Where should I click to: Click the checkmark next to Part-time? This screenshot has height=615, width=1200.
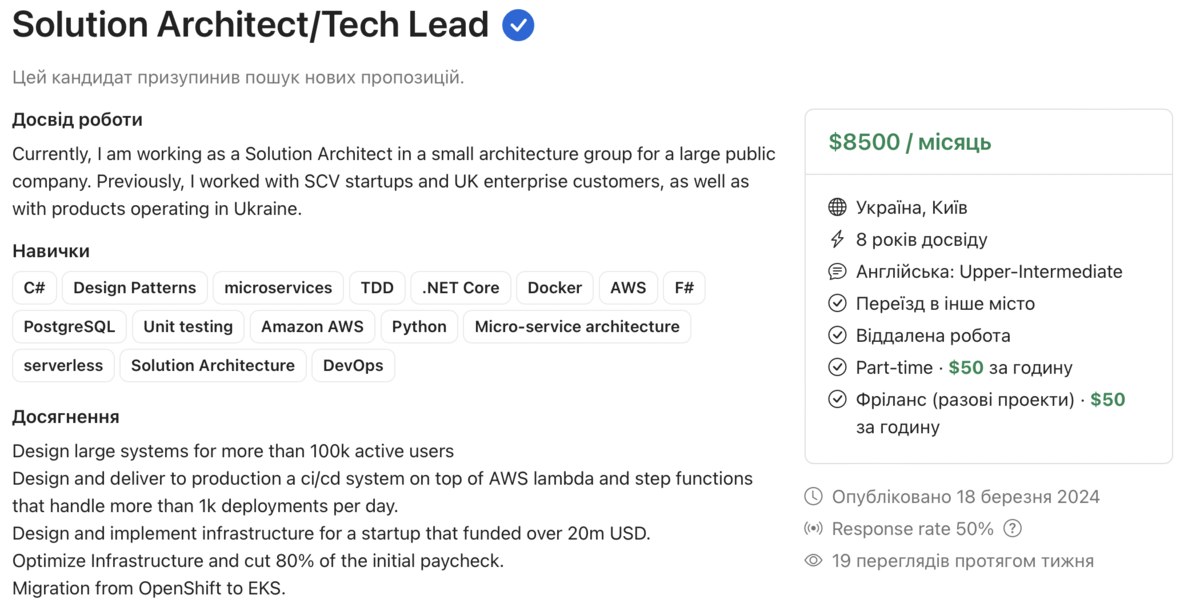coord(838,368)
